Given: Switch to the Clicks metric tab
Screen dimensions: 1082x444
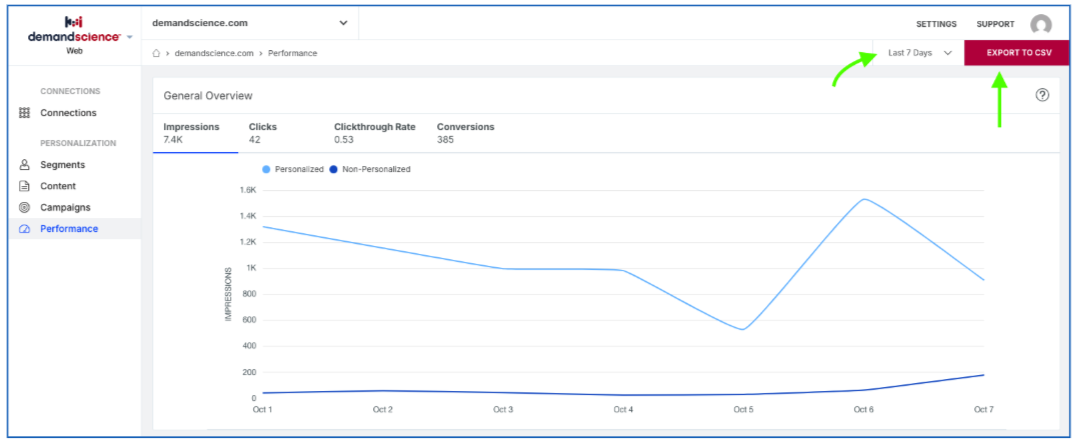Looking at the screenshot, I should pyautogui.click(x=263, y=133).
